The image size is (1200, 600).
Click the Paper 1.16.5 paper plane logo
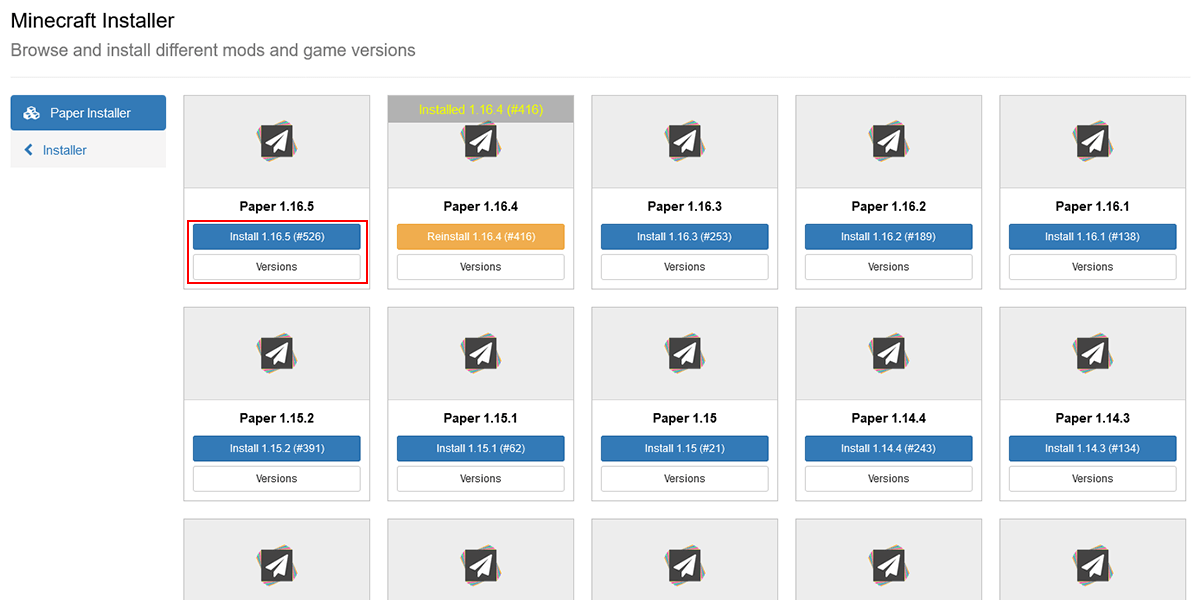tap(277, 142)
